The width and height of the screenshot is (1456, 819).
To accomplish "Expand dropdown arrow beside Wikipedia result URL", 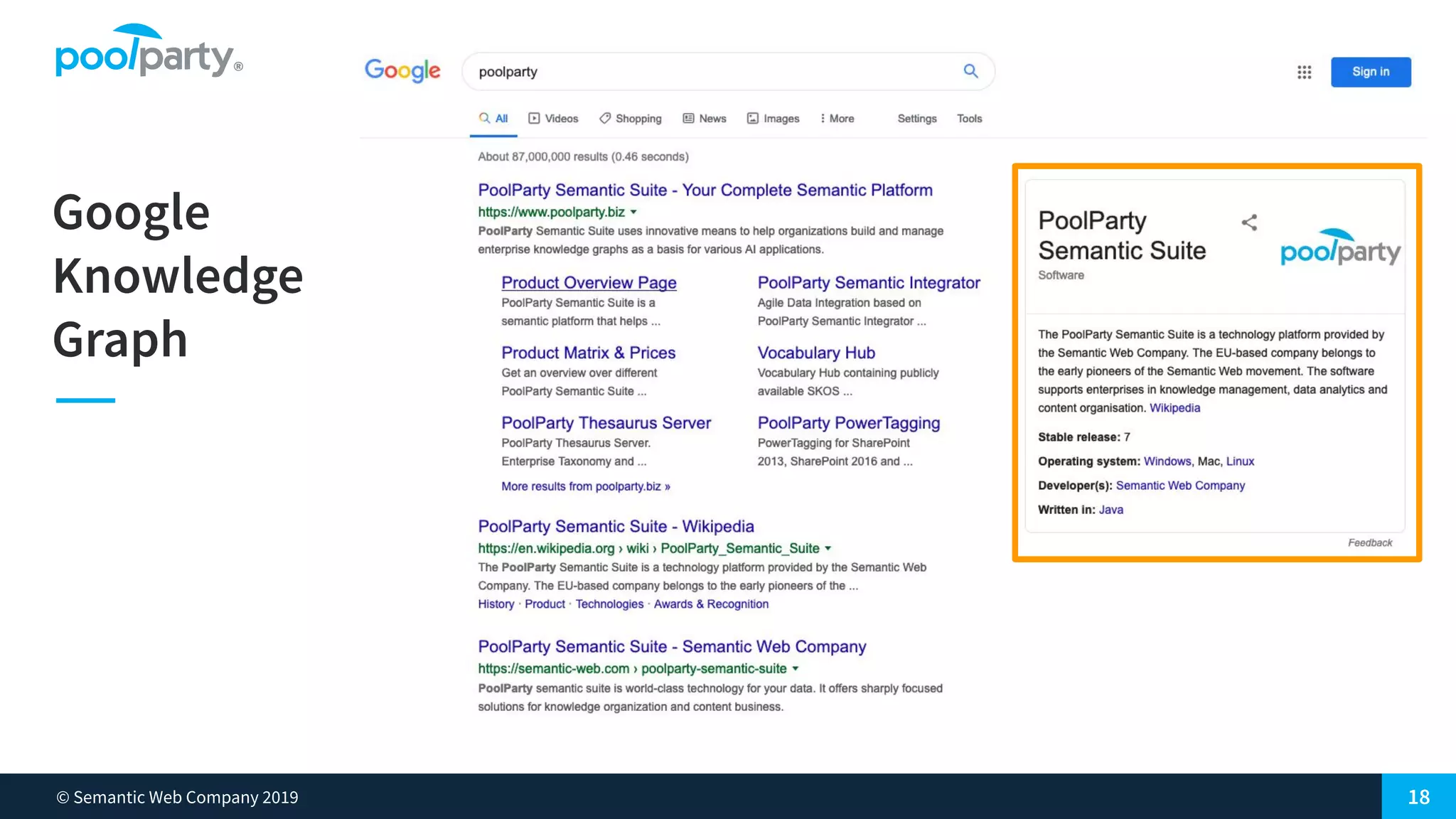I will 828,548.
